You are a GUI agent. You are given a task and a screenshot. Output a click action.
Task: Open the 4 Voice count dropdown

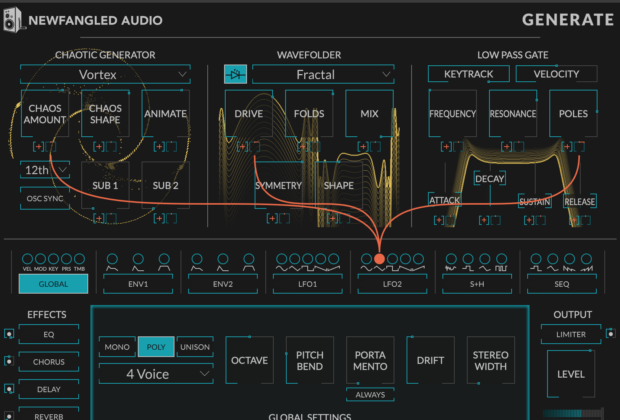tap(155, 374)
